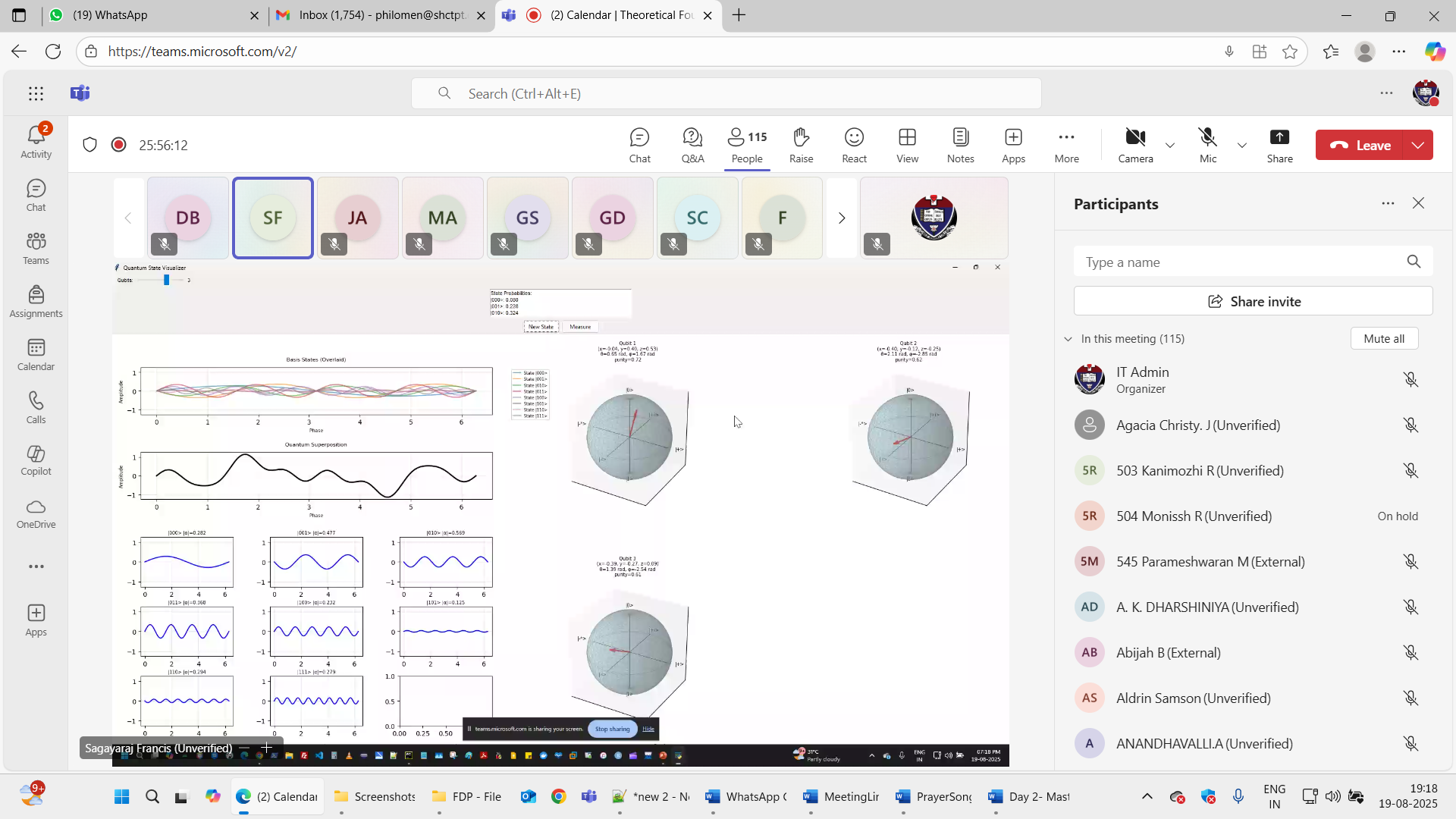Open the Q&A panel
The width and height of the screenshot is (1456, 819).
tap(692, 145)
